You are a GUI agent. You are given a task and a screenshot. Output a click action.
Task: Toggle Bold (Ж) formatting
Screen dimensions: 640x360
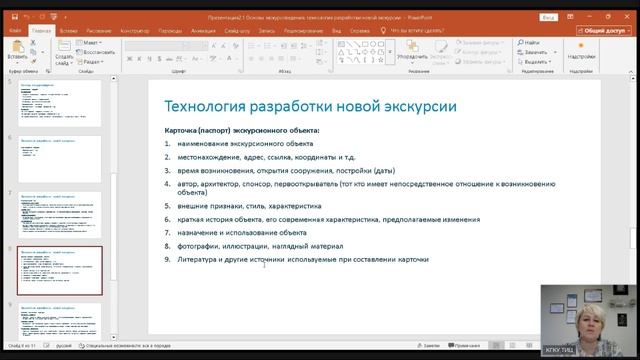(x=129, y=59)
